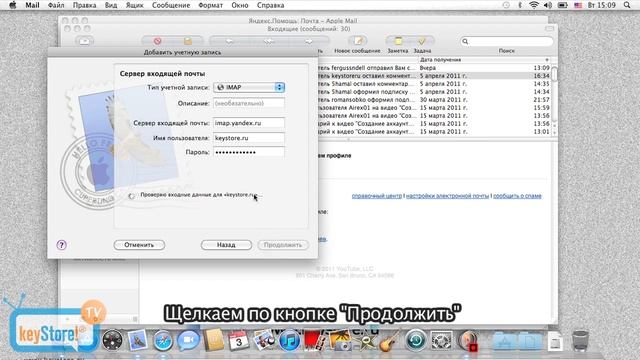Viewport: 640px width, 360px height.
Task: Click the Поиск search field
Action: [x=507, y=41]
